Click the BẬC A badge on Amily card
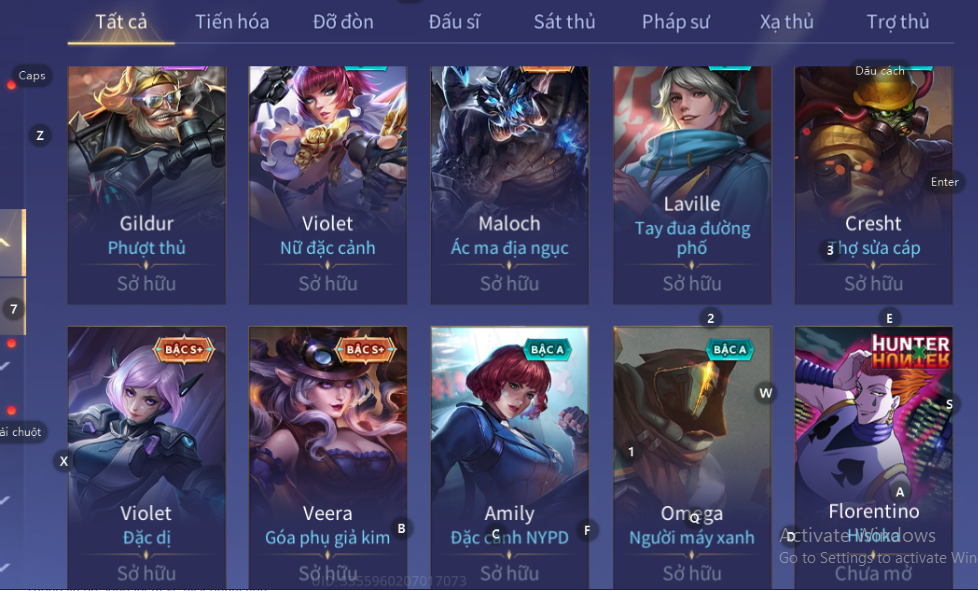978x591 pixels. [x=547, y=350]
